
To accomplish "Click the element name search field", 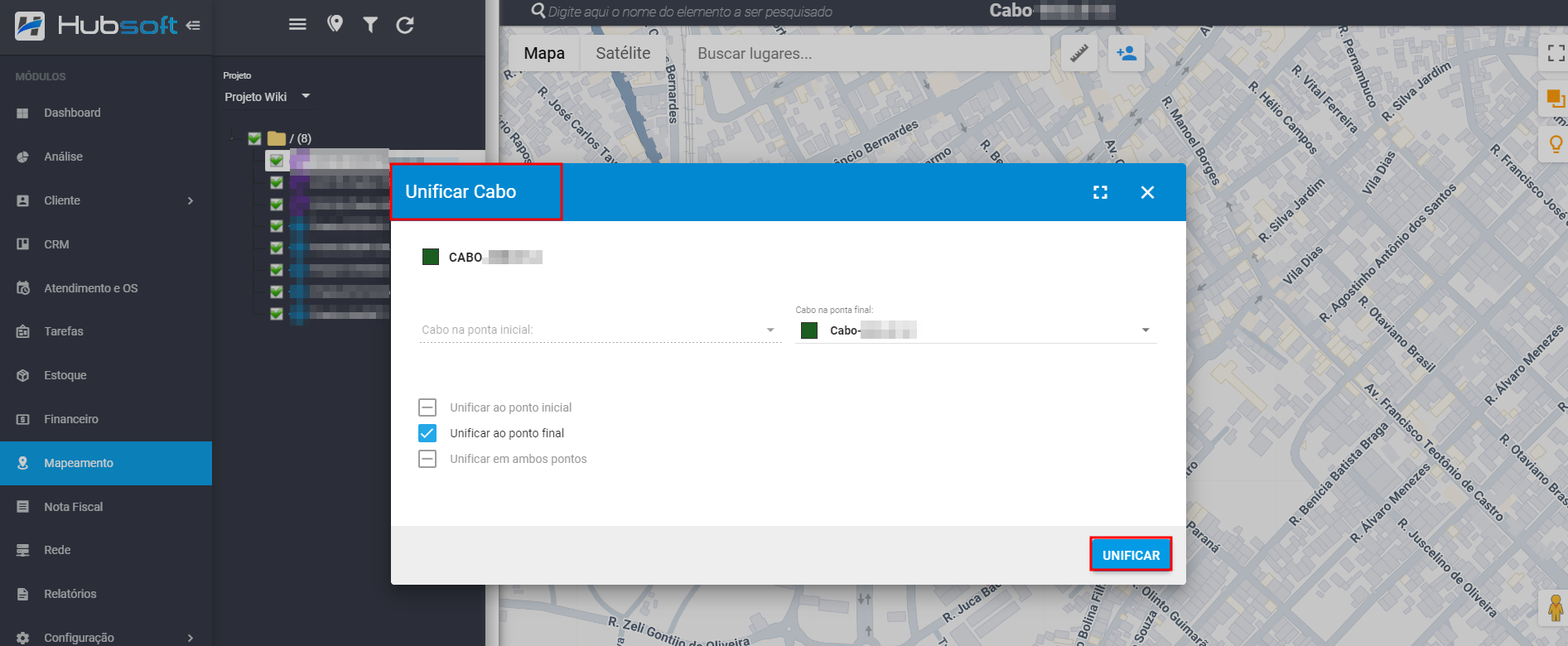I will click(690, 12).
